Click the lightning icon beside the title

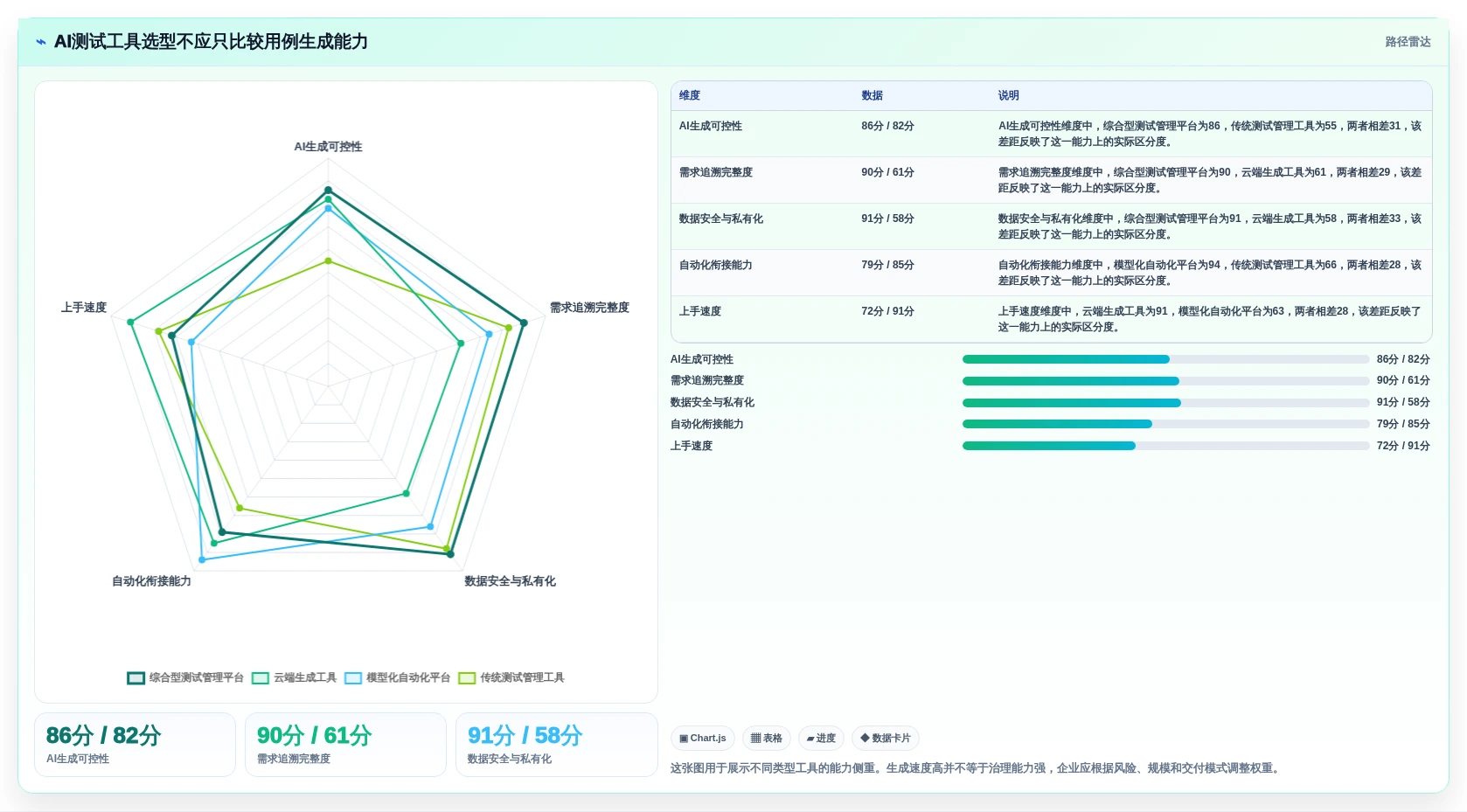tap(40, 42)
